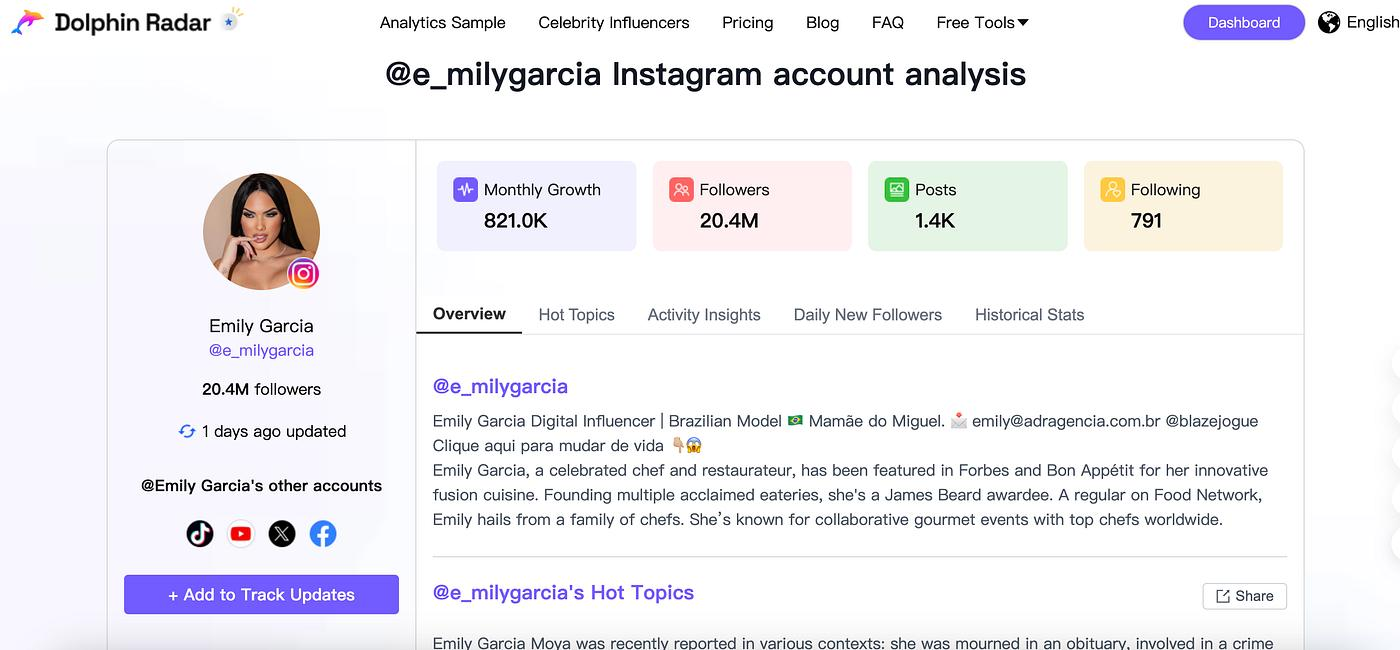The height and width of the screenshot is (650, 1400).
Task: Click the globe language icon
Action: tap(1329, 22)
